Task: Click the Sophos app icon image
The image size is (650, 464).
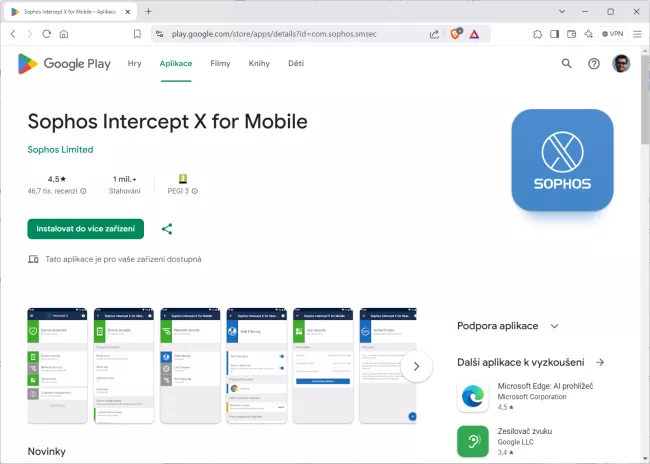Action: click(562, 160)
